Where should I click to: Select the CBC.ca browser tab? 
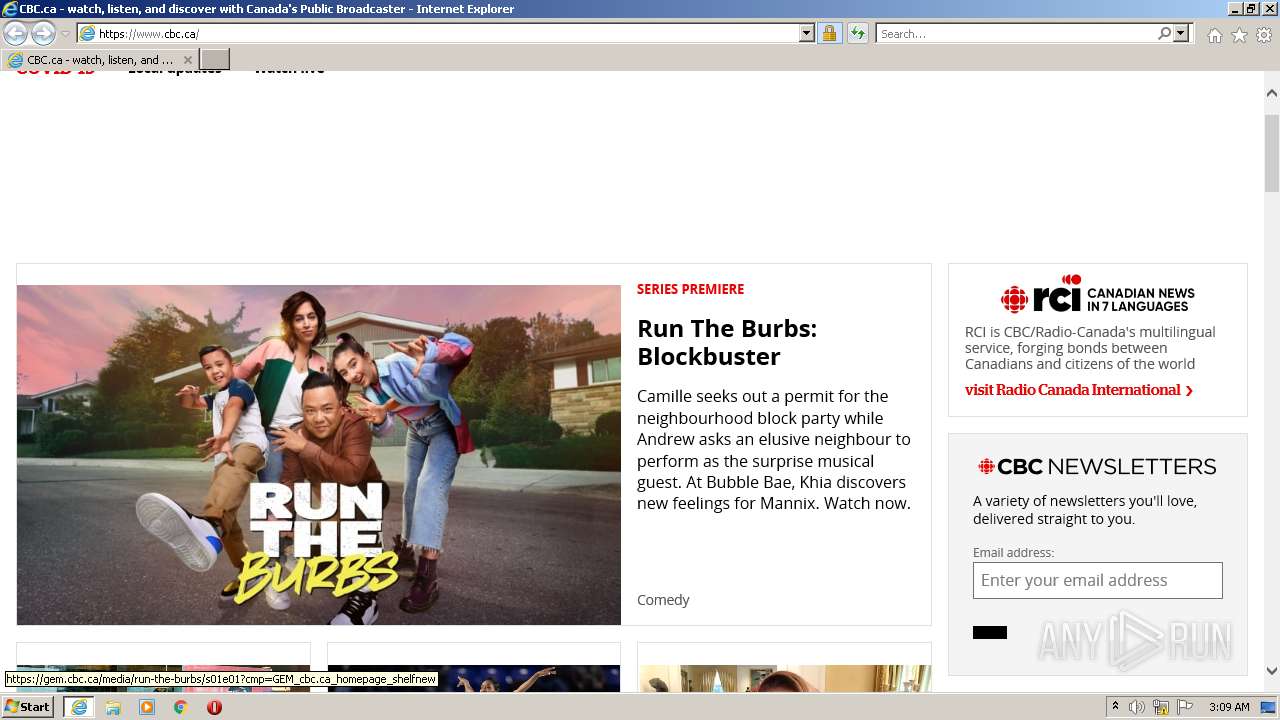coord(100,60)
